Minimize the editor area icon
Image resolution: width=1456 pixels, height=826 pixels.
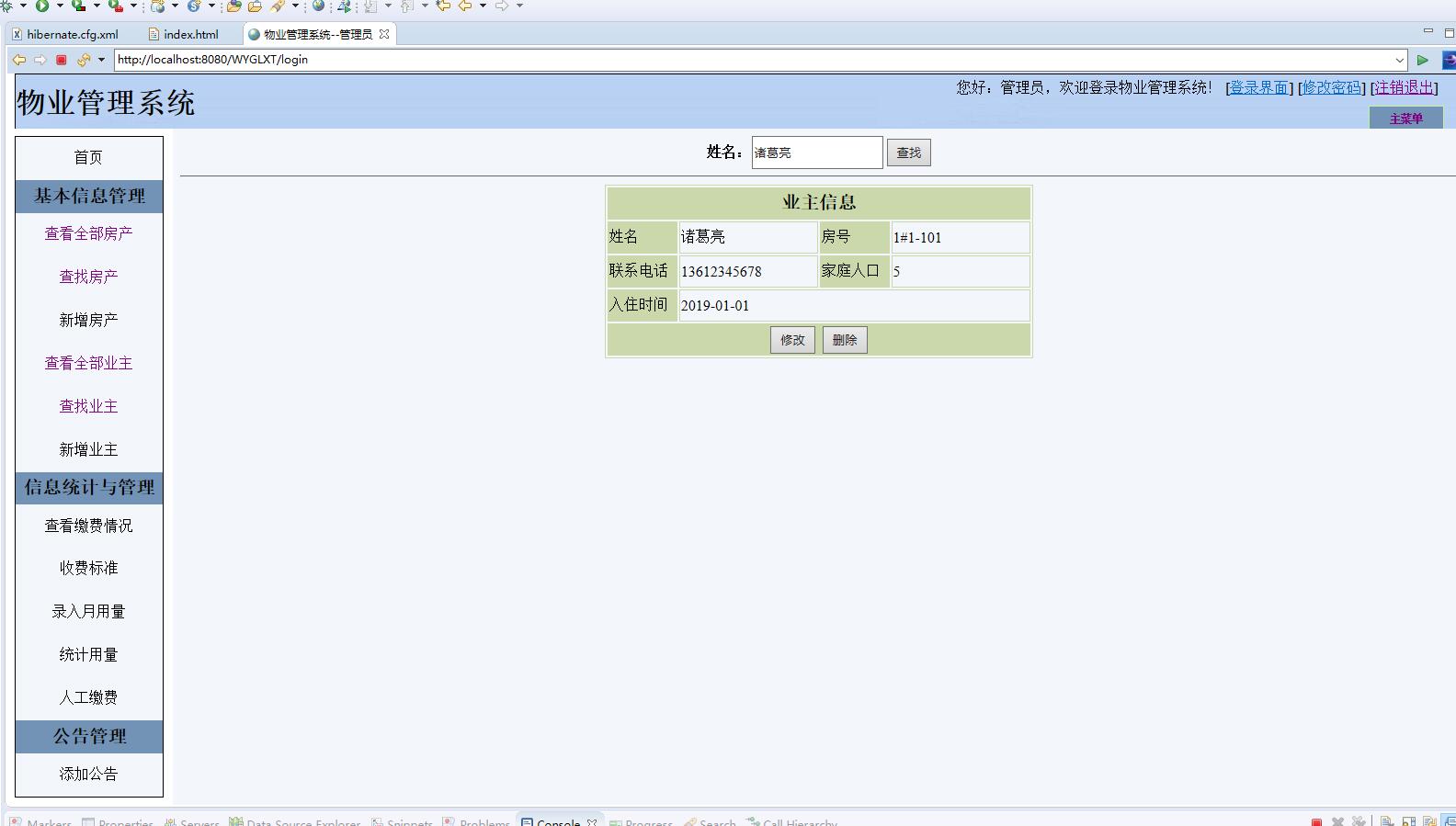(x=1428, y=31)
